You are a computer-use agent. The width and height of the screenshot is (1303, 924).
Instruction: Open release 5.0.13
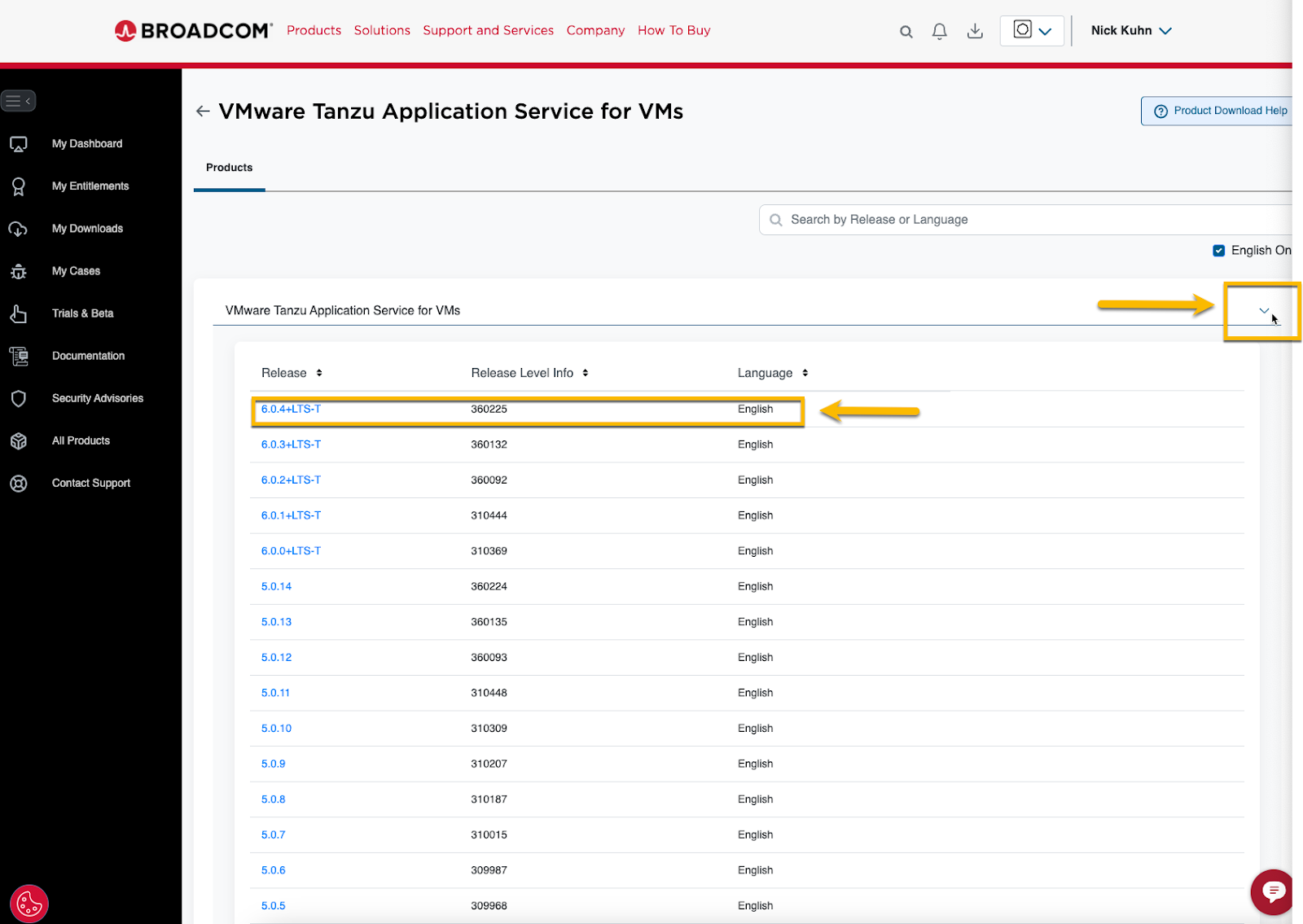[276, 622]
